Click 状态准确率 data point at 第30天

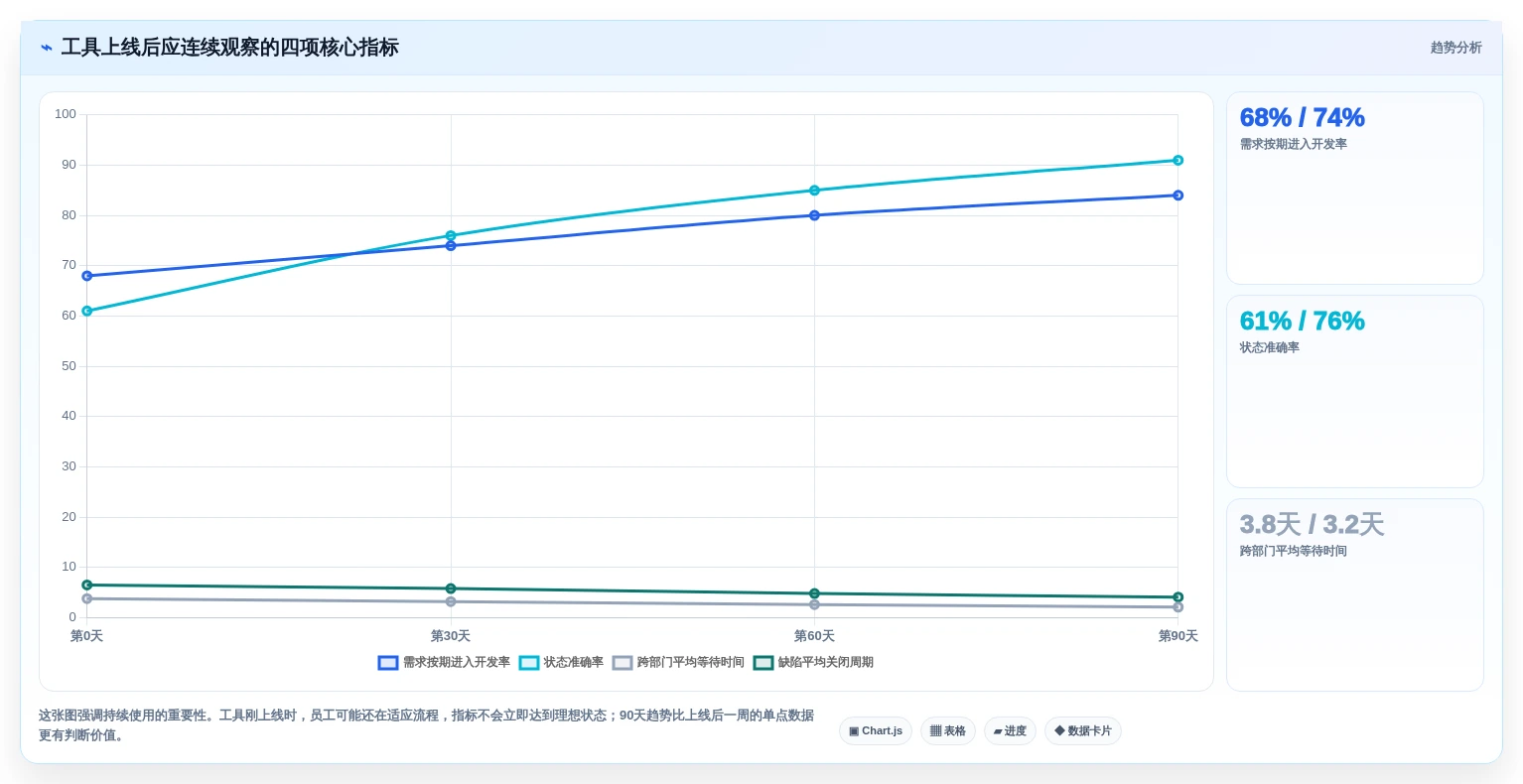(x=451, y=235)
